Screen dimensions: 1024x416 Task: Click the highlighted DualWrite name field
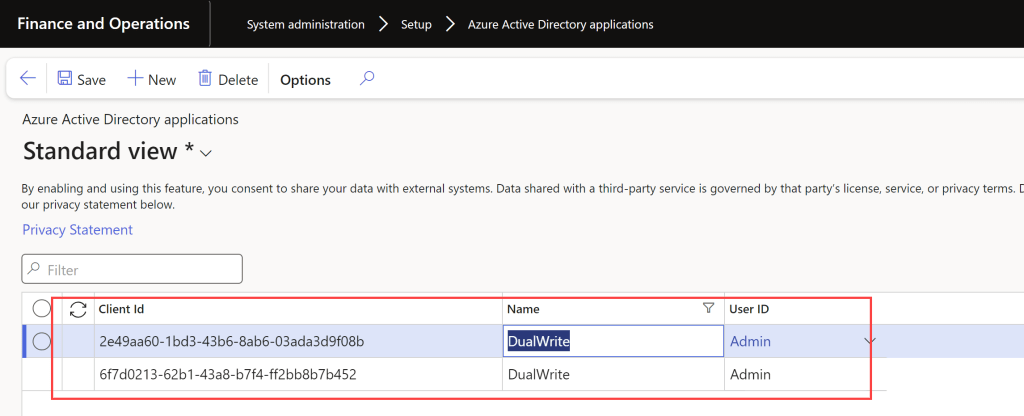pos(612,342)
